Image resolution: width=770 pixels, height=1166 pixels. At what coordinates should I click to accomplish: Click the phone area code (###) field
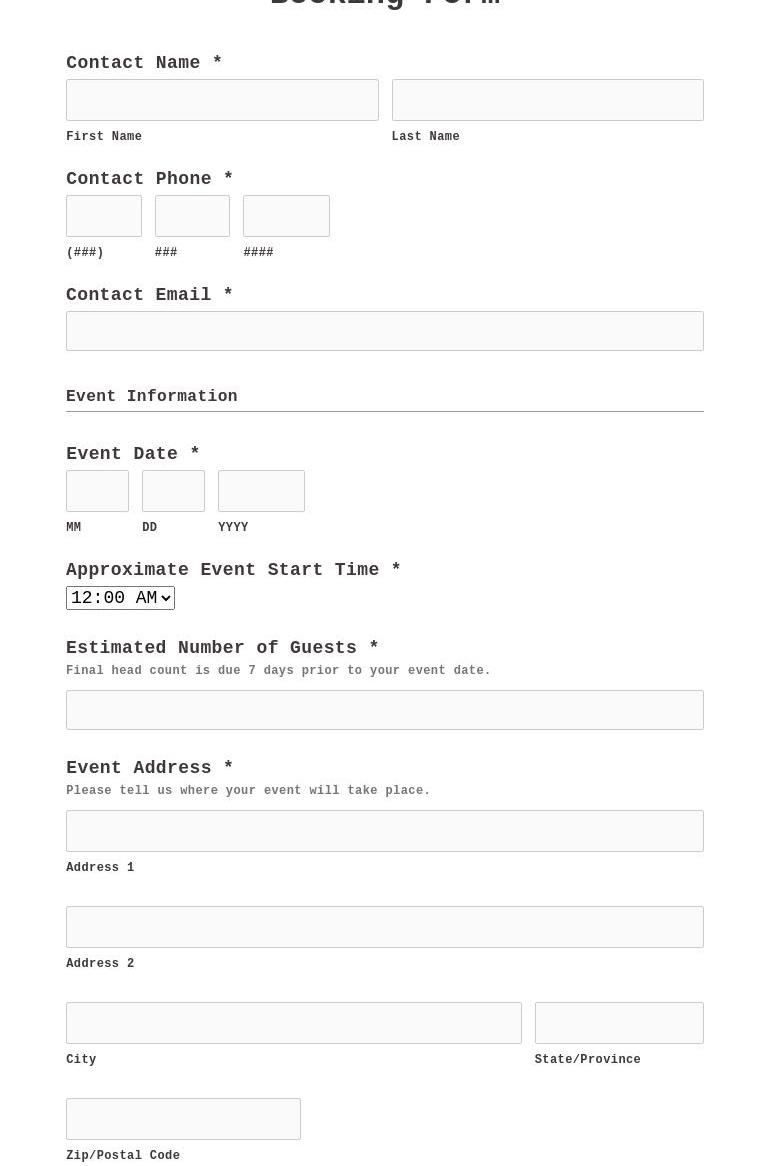tap(104, 216)
